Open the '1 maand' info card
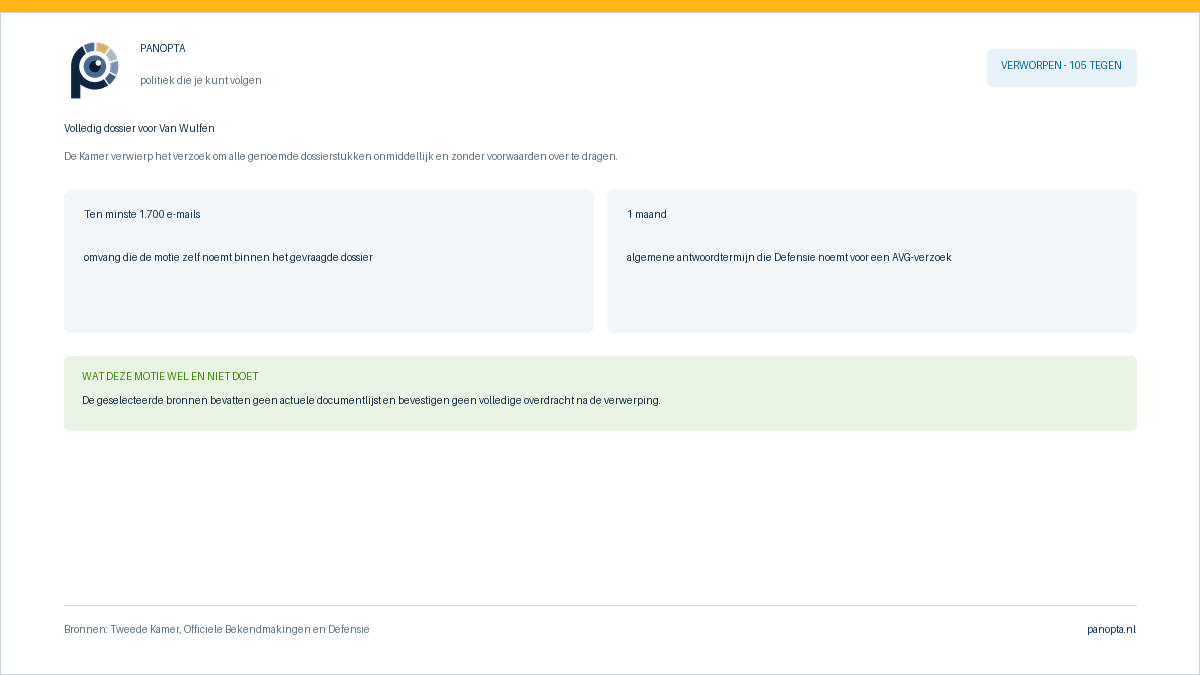Screen dimensions: 1200x675 point(872,261)
